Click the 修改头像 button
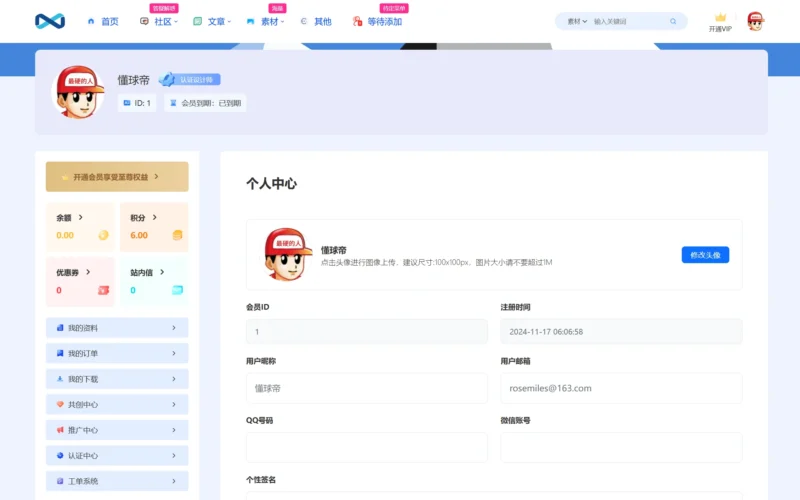The width and height of the screenshot is (800, 500). point(705,255)
